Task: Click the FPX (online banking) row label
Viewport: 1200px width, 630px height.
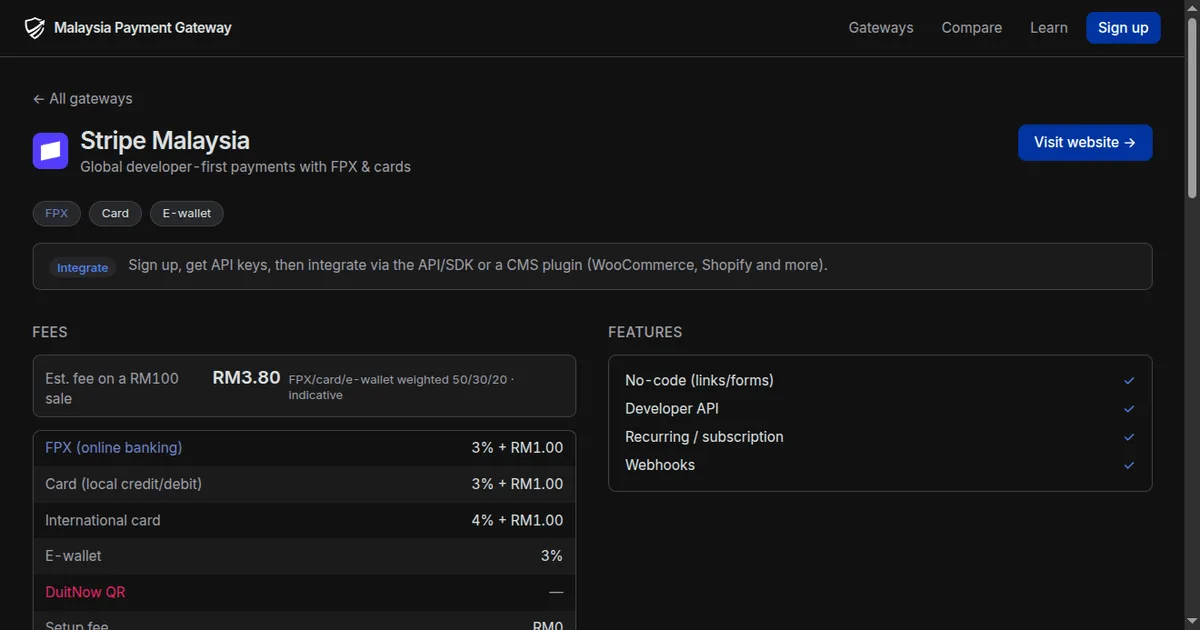Action: [114, 448]
